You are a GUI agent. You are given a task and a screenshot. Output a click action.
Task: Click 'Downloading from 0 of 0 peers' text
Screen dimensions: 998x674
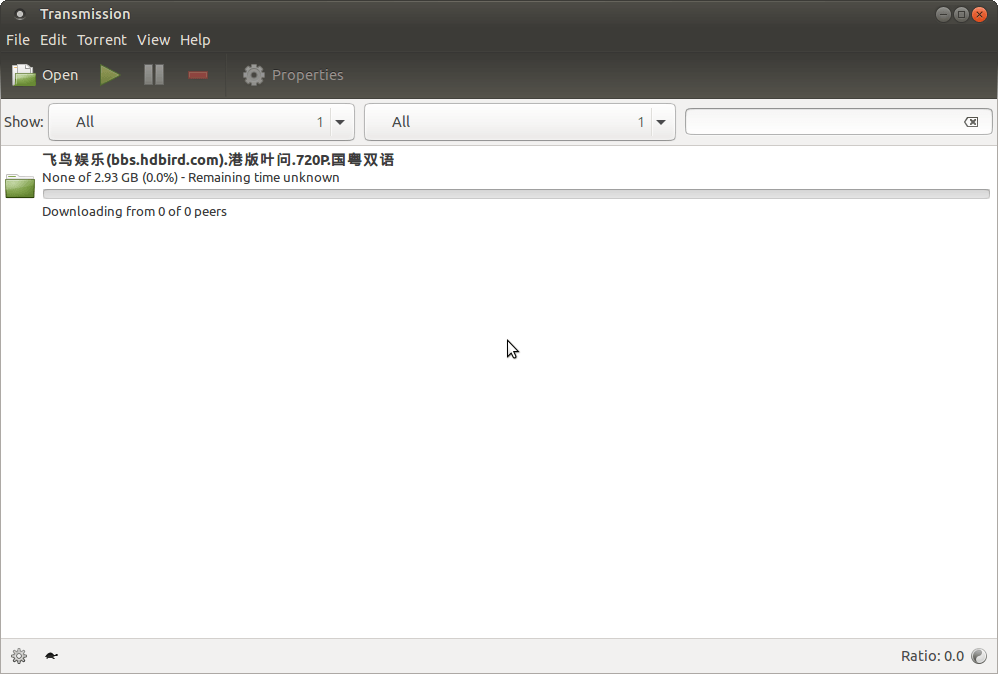tap(134, 211)
